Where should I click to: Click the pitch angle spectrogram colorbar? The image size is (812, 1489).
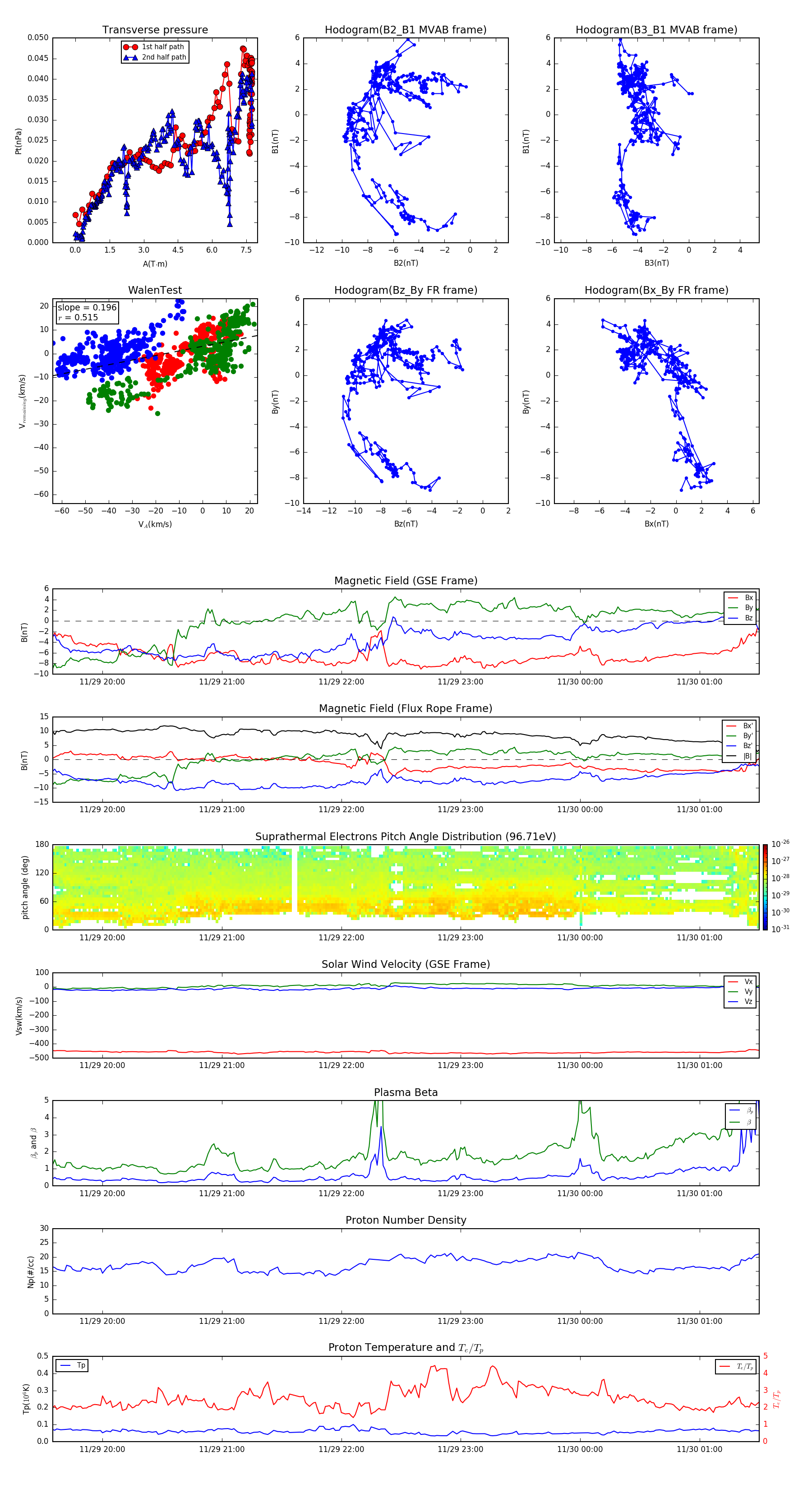pos(765,887)
